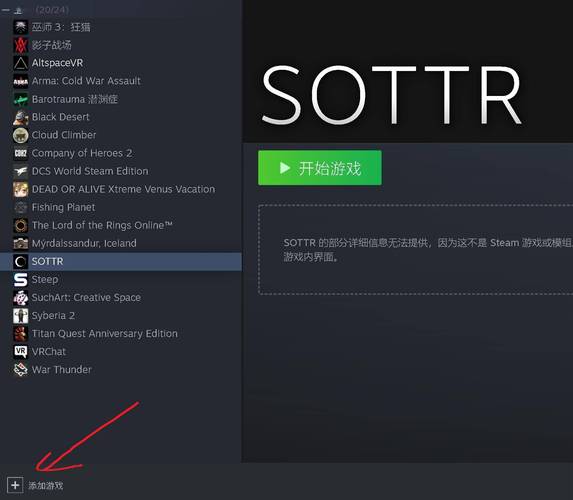The height and width of the screenshot is (500, 573).
Task: Select the highlighted SOTTR entry
Action: click(121, 261)
